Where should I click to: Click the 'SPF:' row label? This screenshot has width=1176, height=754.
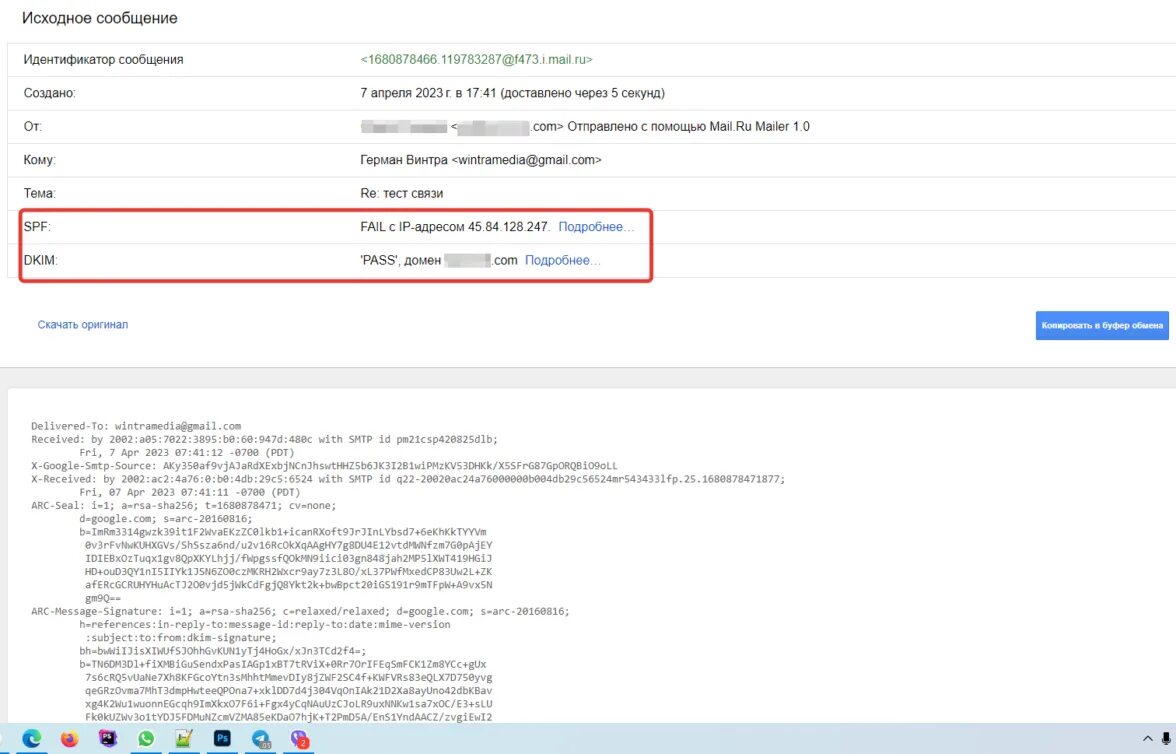pos(37,227)
